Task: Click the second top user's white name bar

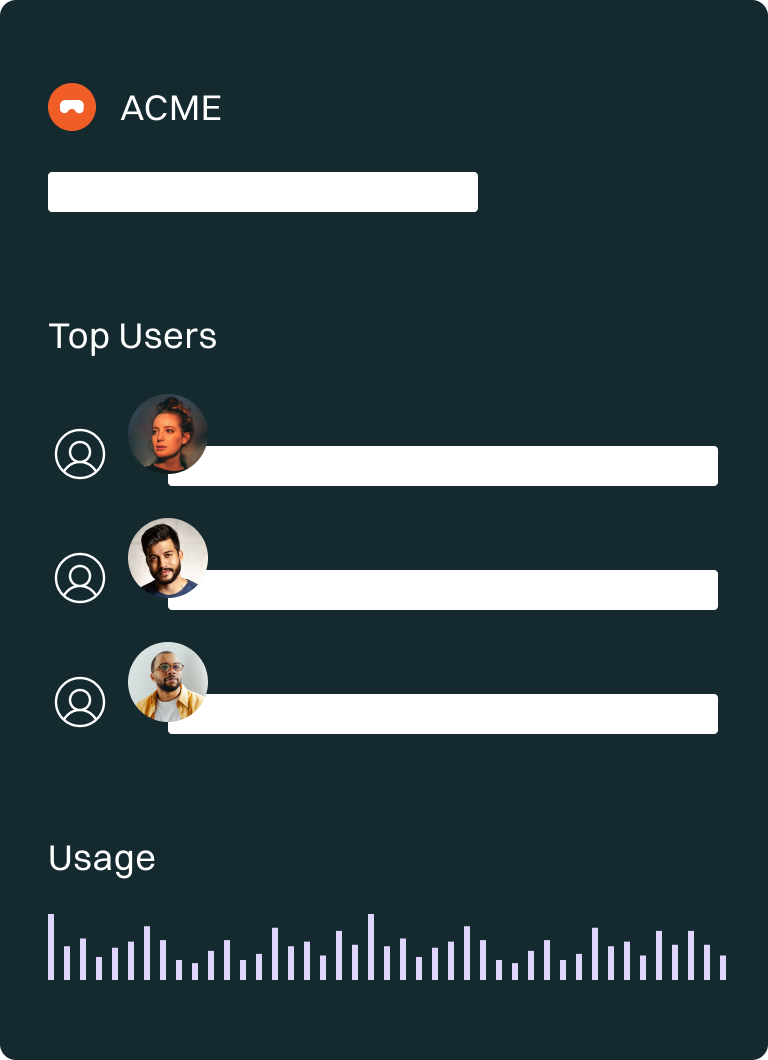Action: click(443, 589)
